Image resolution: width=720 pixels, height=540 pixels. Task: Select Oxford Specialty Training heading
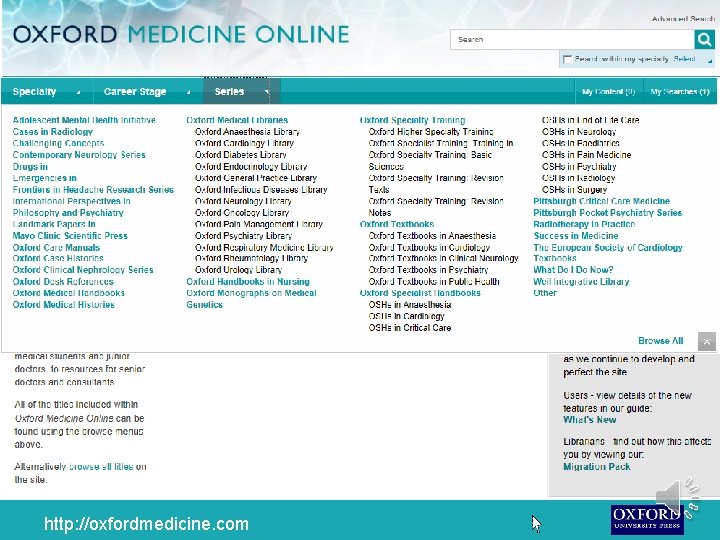tap(412, 120)
